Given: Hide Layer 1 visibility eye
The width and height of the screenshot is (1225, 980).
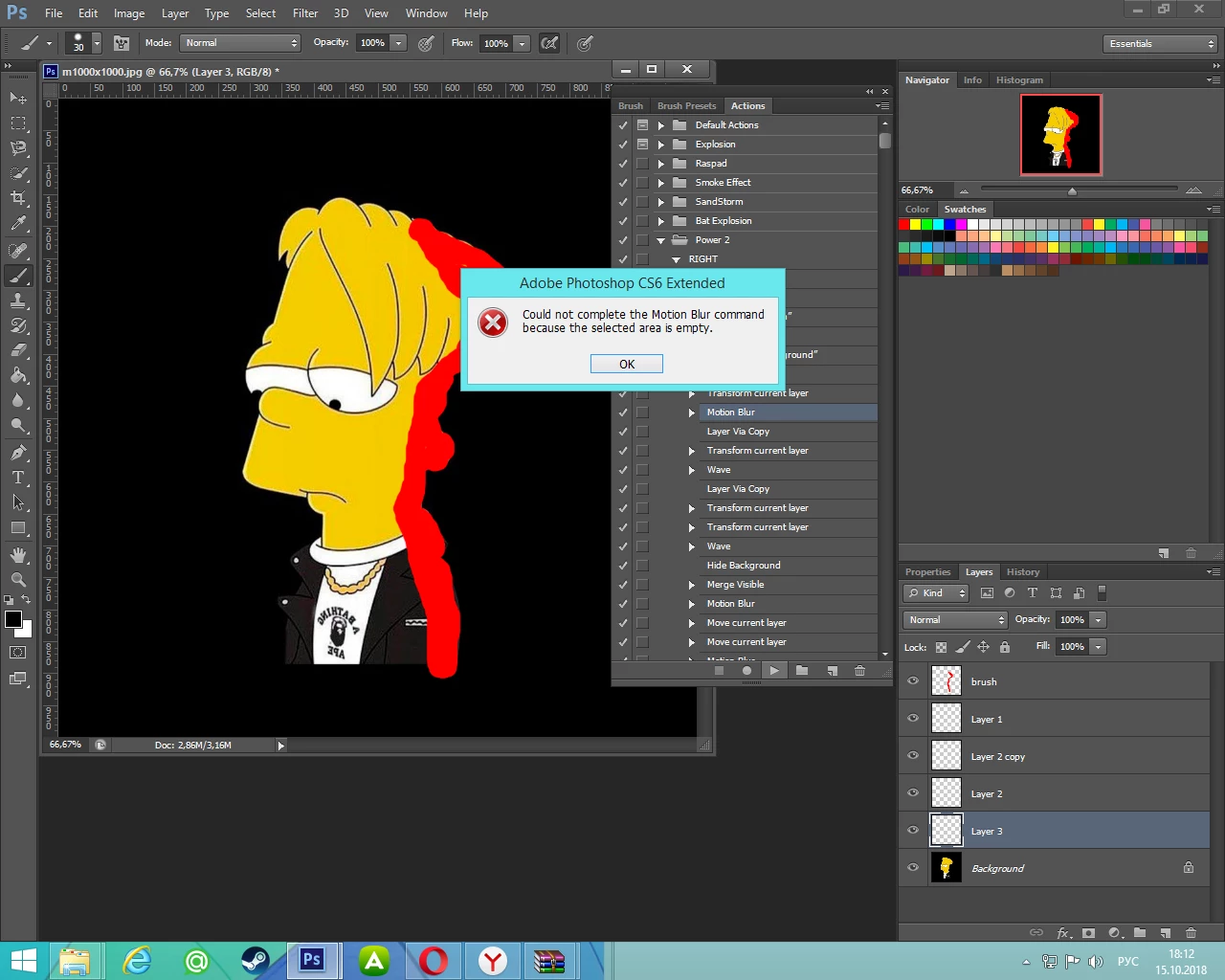Looking at the screenshot, I should tap(913, 719).
